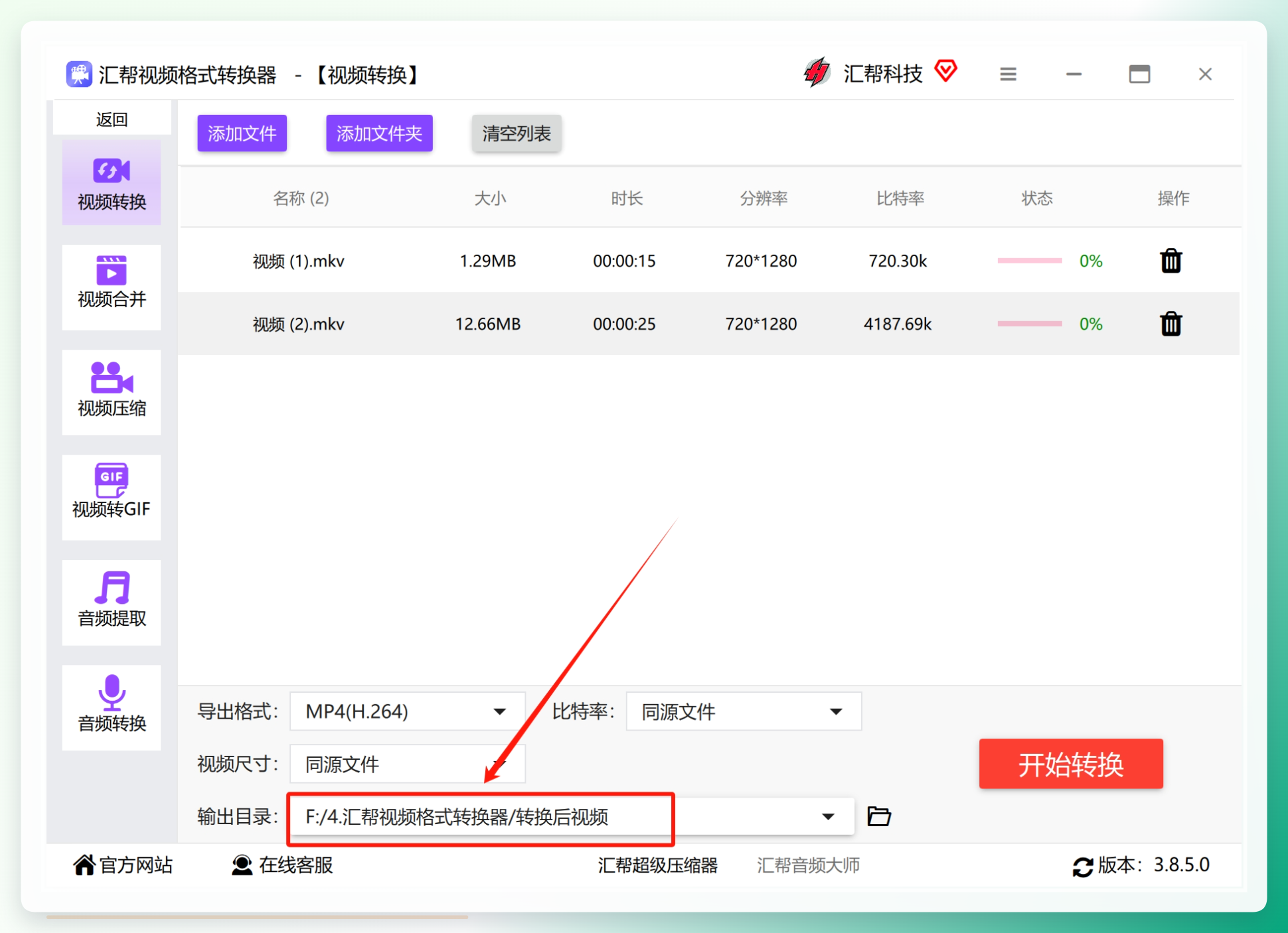Click the 名称 (2) column header
This screenshot has width=1288, height=933.
pos(301,198)
